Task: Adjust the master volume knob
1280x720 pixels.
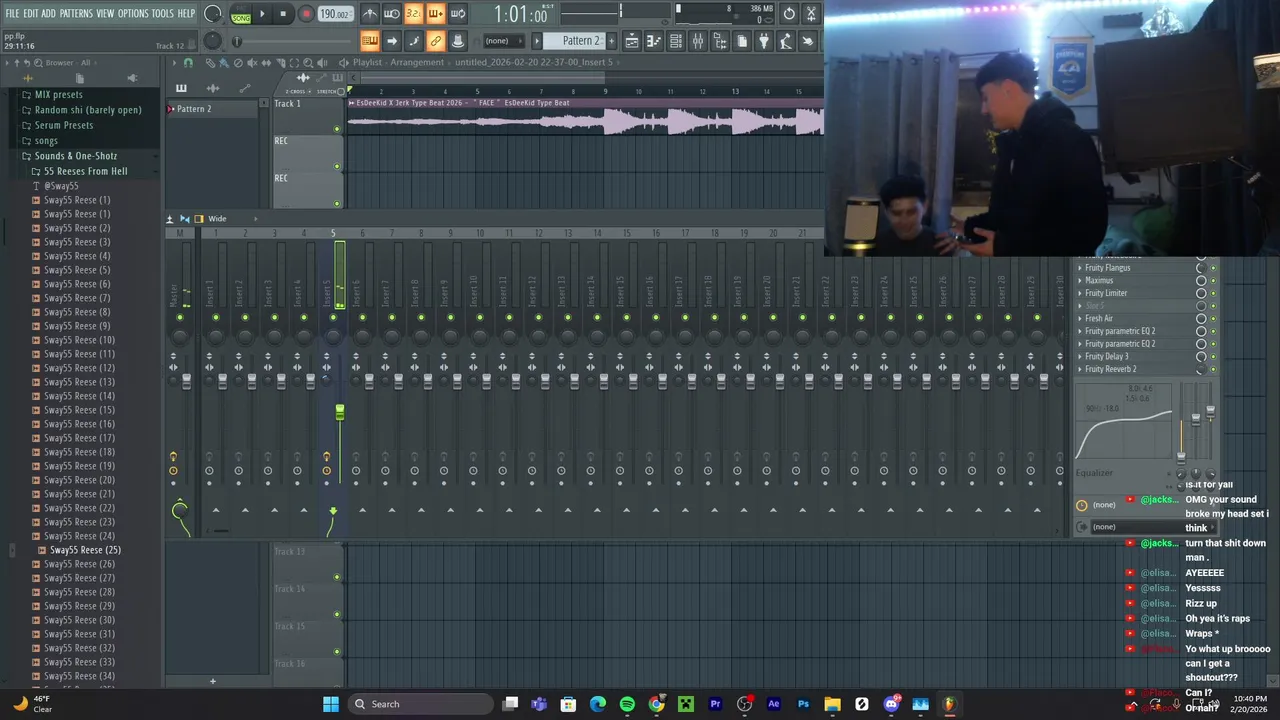Action: (x=213, y=14)
